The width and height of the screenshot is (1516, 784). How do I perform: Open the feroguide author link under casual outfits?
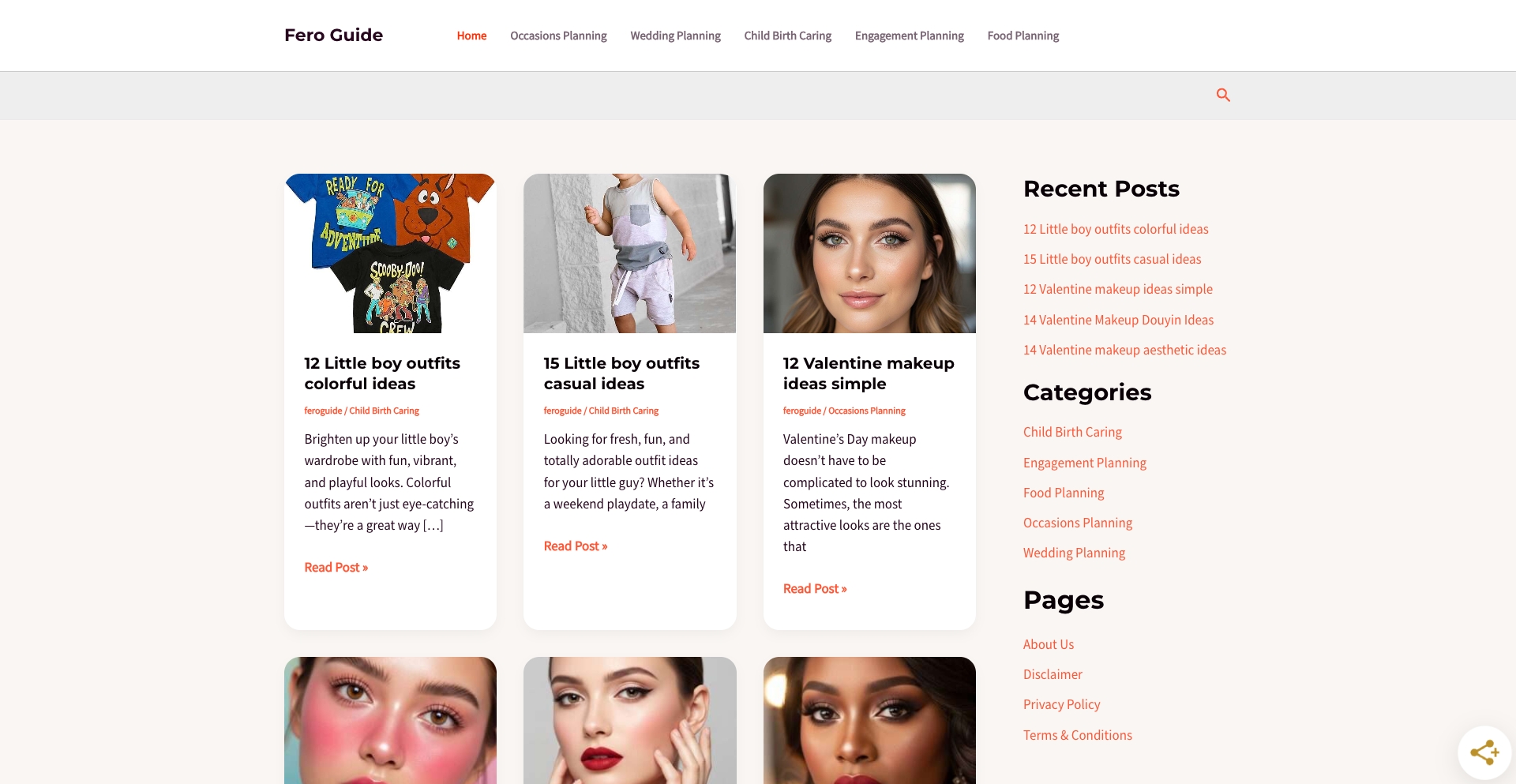(561, 411)
